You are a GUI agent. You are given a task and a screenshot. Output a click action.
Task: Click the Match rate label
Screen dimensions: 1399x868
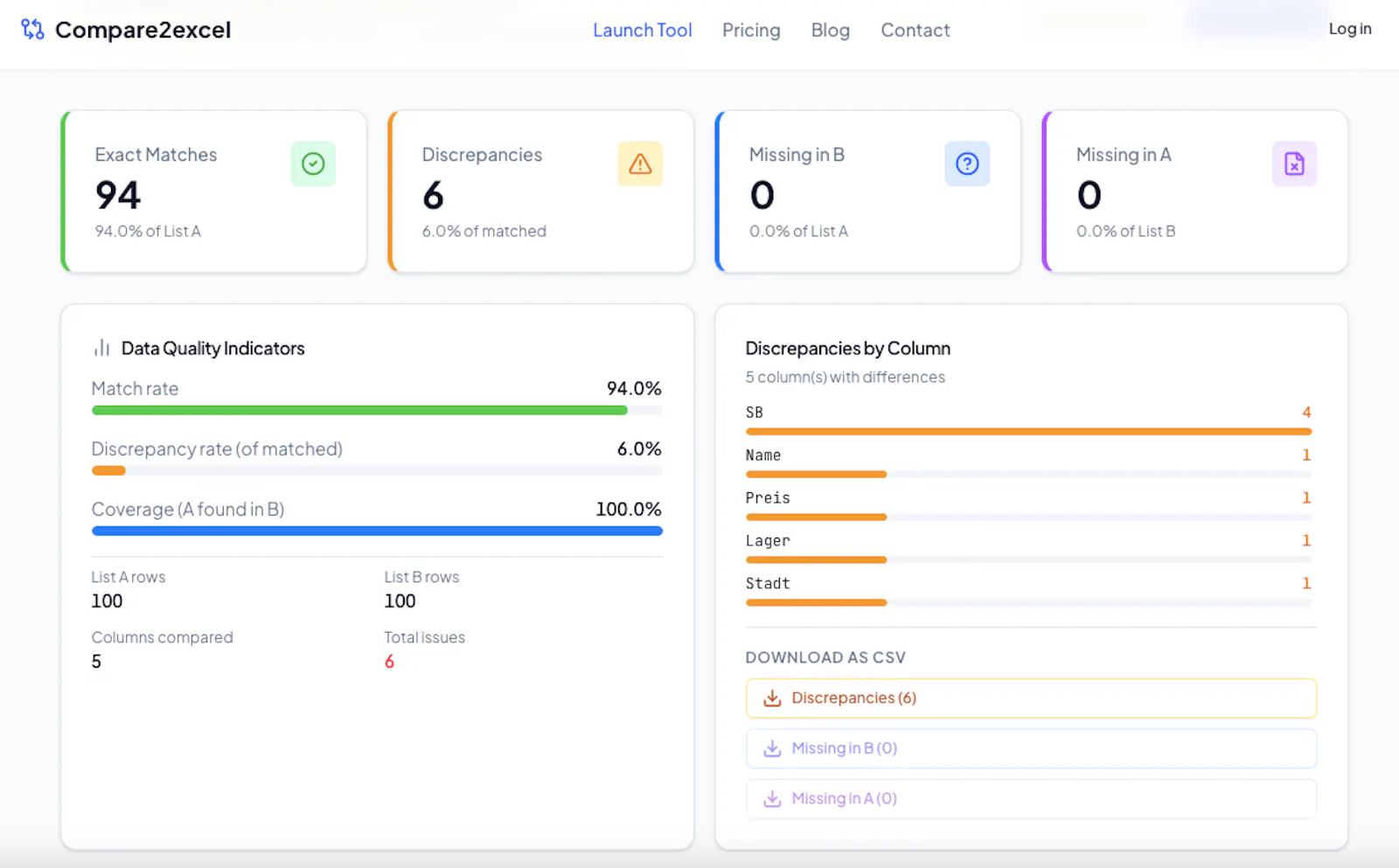[135, 389]
